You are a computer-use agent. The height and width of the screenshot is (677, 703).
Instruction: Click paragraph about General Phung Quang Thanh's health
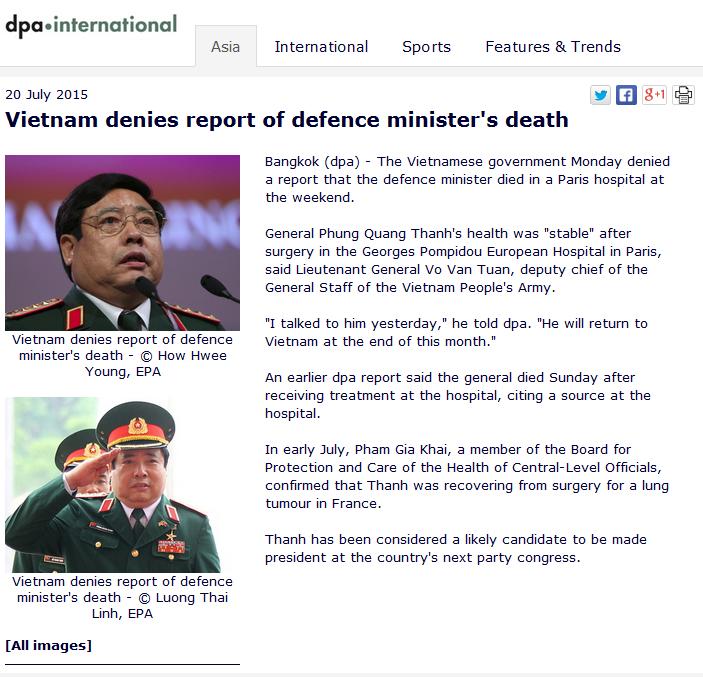point(463,260)
